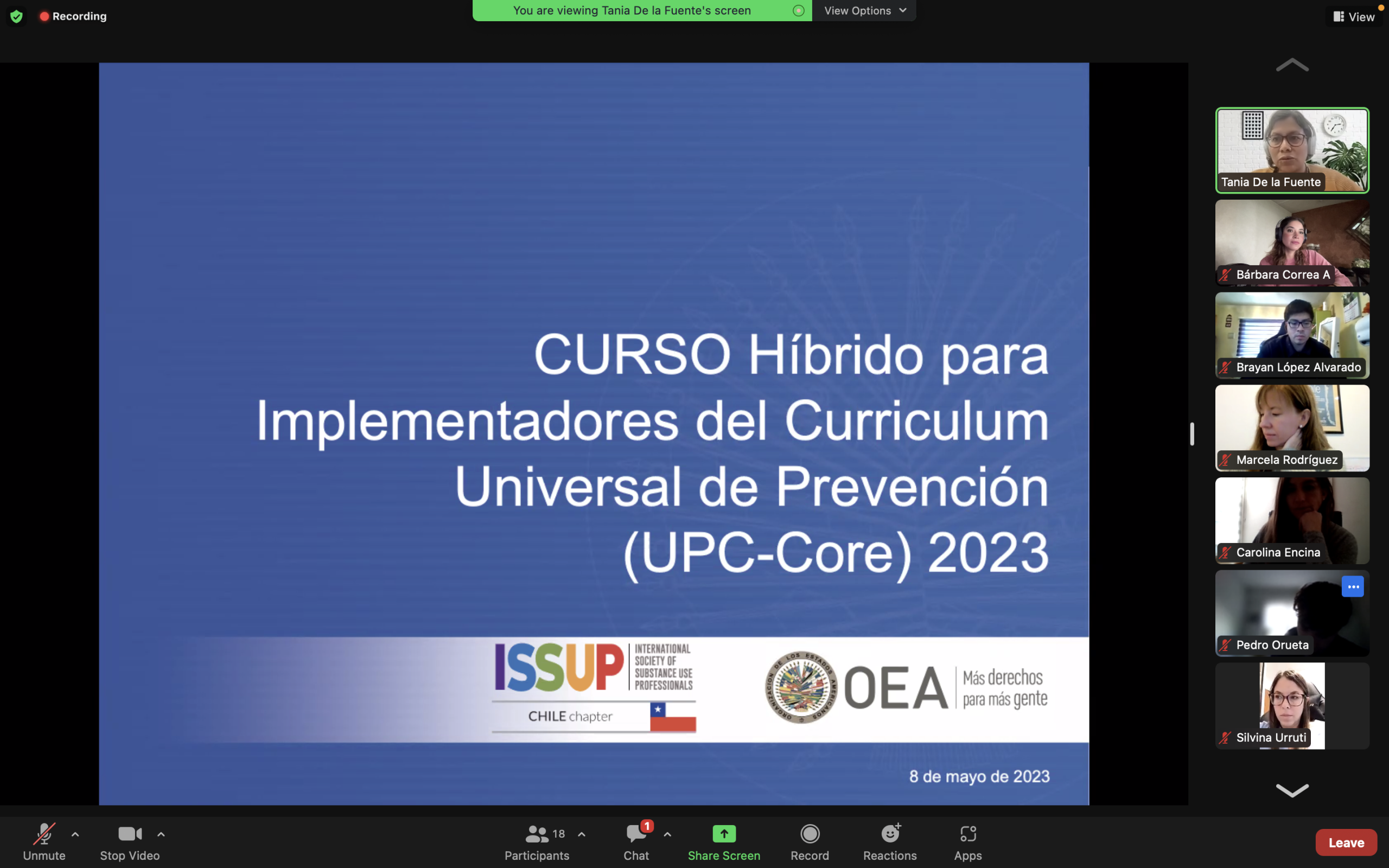Click the red Leave button
Screen dimensions: 1389x868
click(1346, 842)
